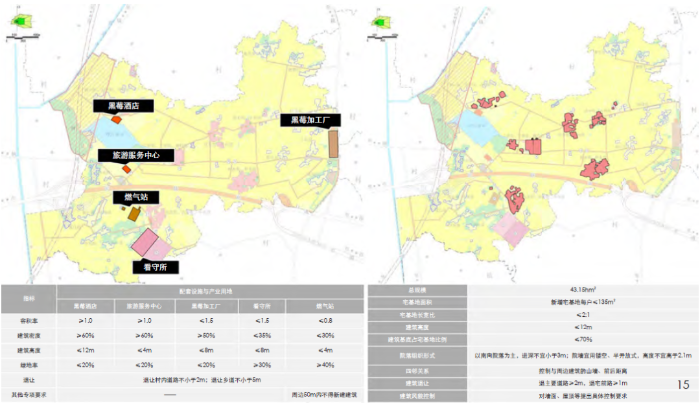Click the 黑莓加工厂 callout label

(x=310, y=119)
